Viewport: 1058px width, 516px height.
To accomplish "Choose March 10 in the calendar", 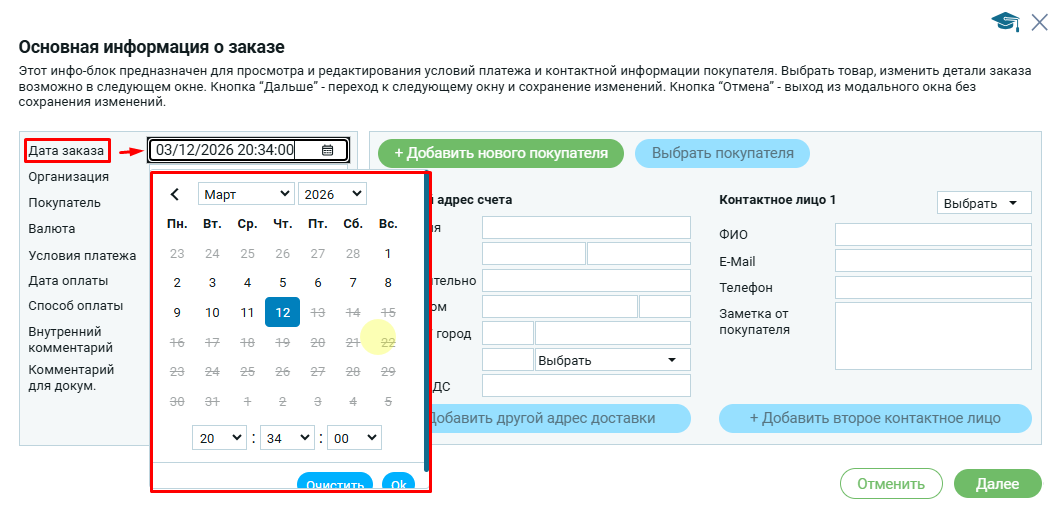I will 212,312.
